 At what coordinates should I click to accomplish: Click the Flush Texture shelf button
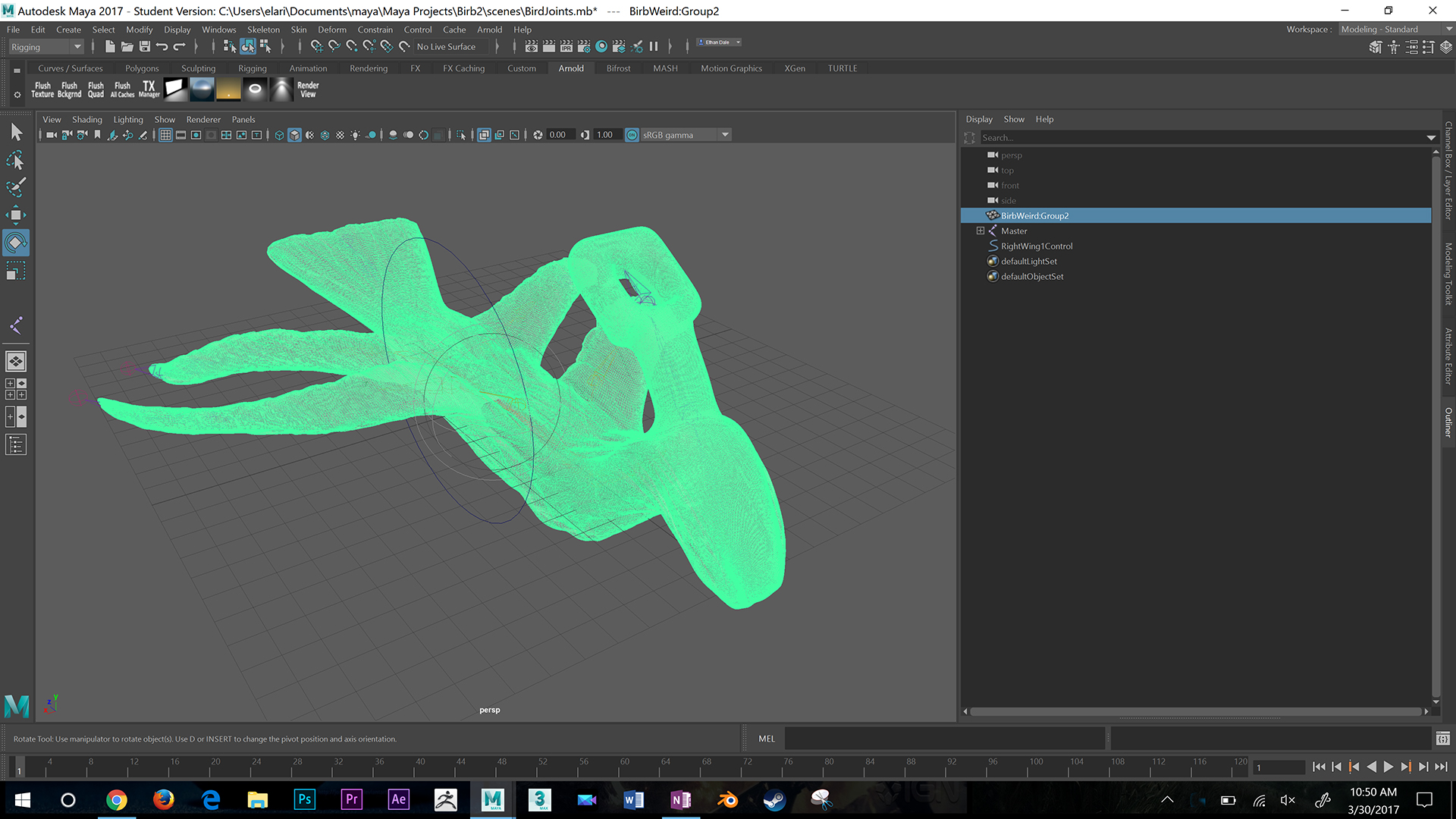[42, 89]
